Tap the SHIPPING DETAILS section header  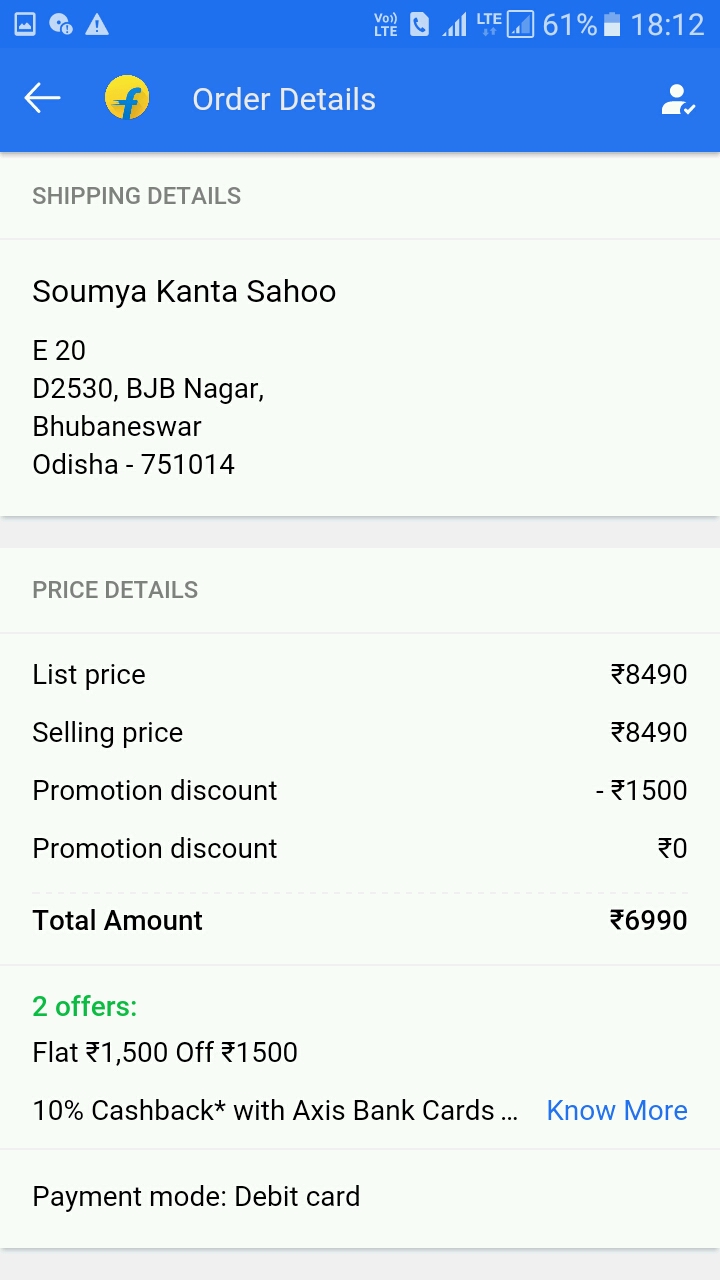(137, 196)
